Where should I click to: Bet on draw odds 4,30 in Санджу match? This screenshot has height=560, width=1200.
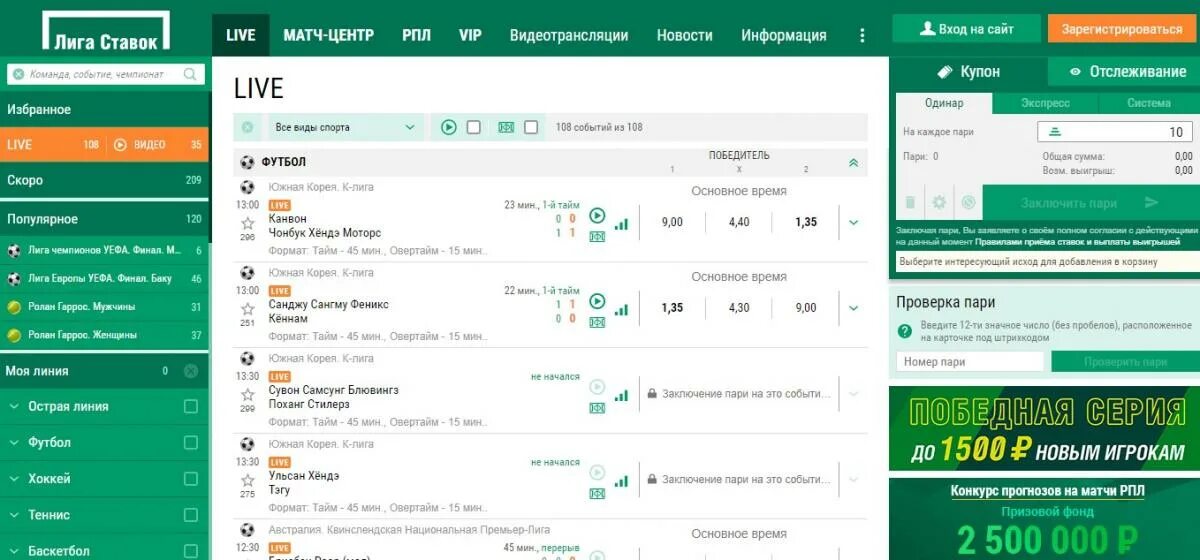739,308
